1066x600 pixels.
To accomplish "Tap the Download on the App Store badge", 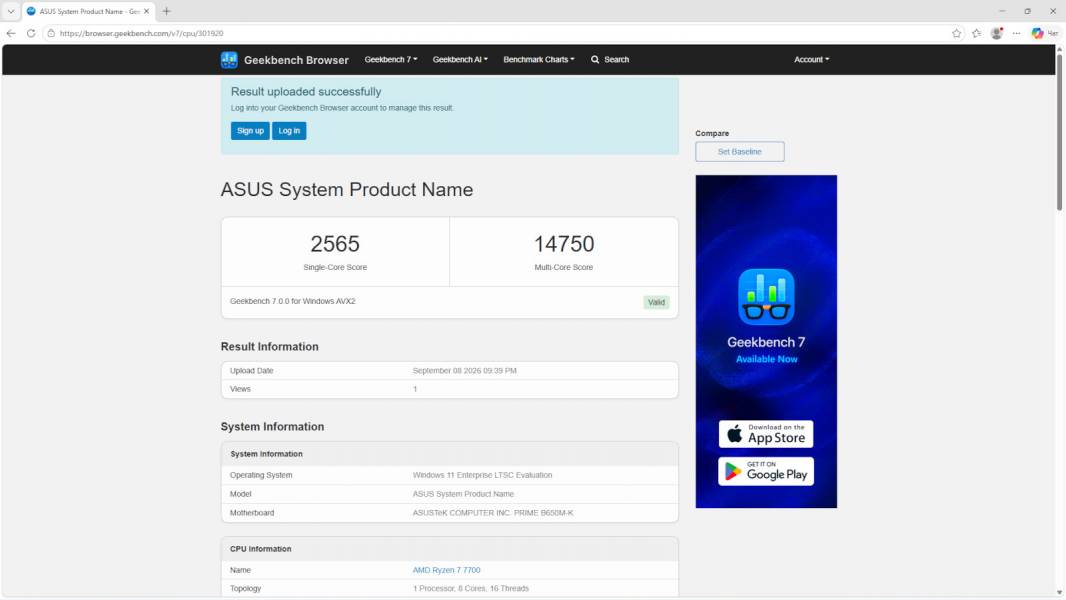I will [x=766, y=434].
